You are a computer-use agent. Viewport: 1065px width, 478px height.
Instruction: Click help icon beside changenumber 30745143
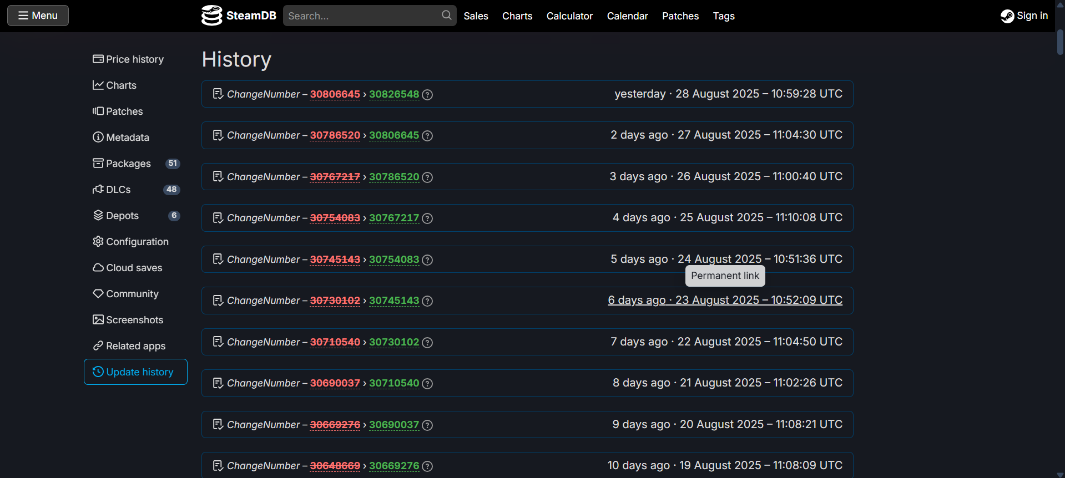427,300
